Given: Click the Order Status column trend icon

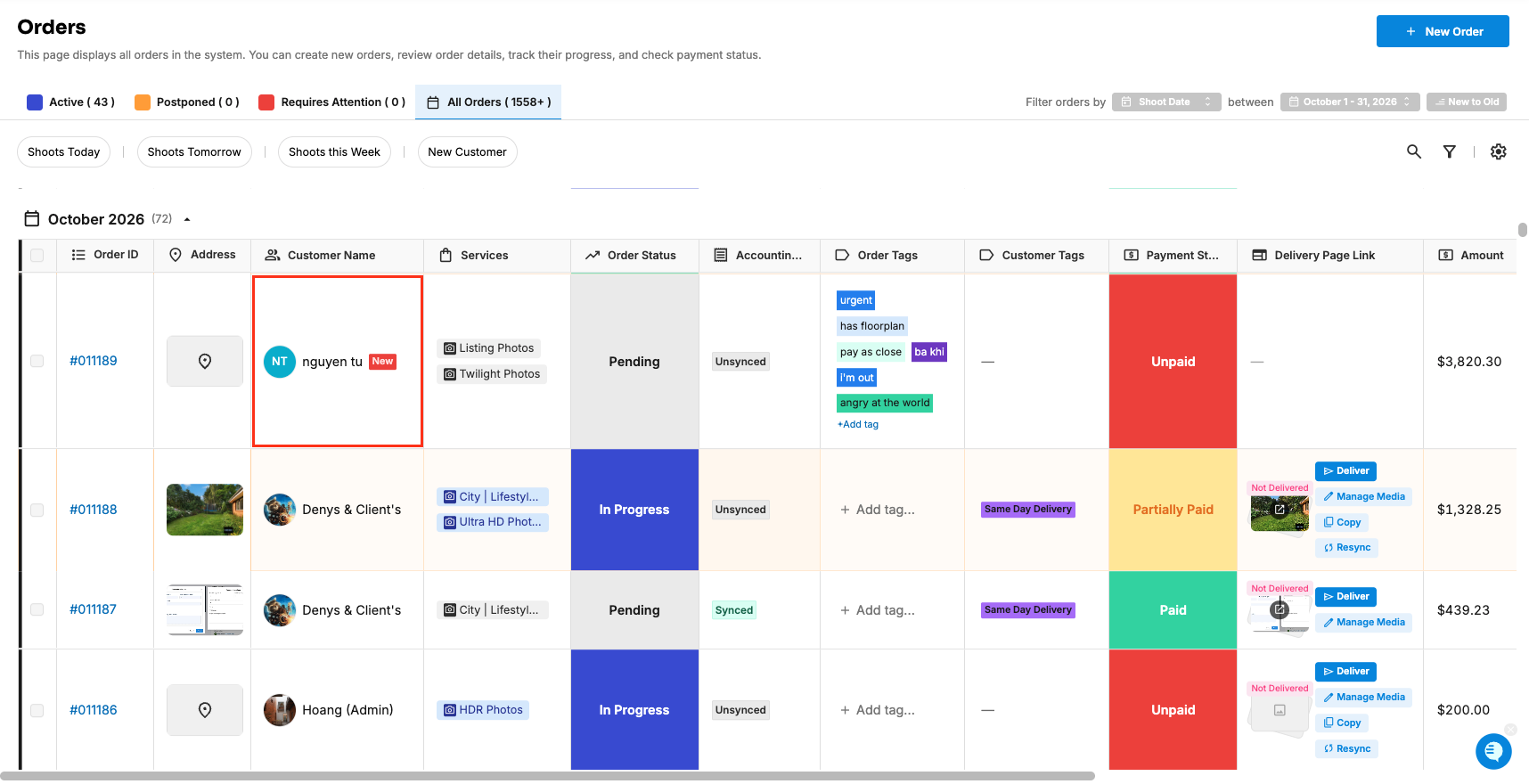Looking at the screenshot, I should coord(593,255).
